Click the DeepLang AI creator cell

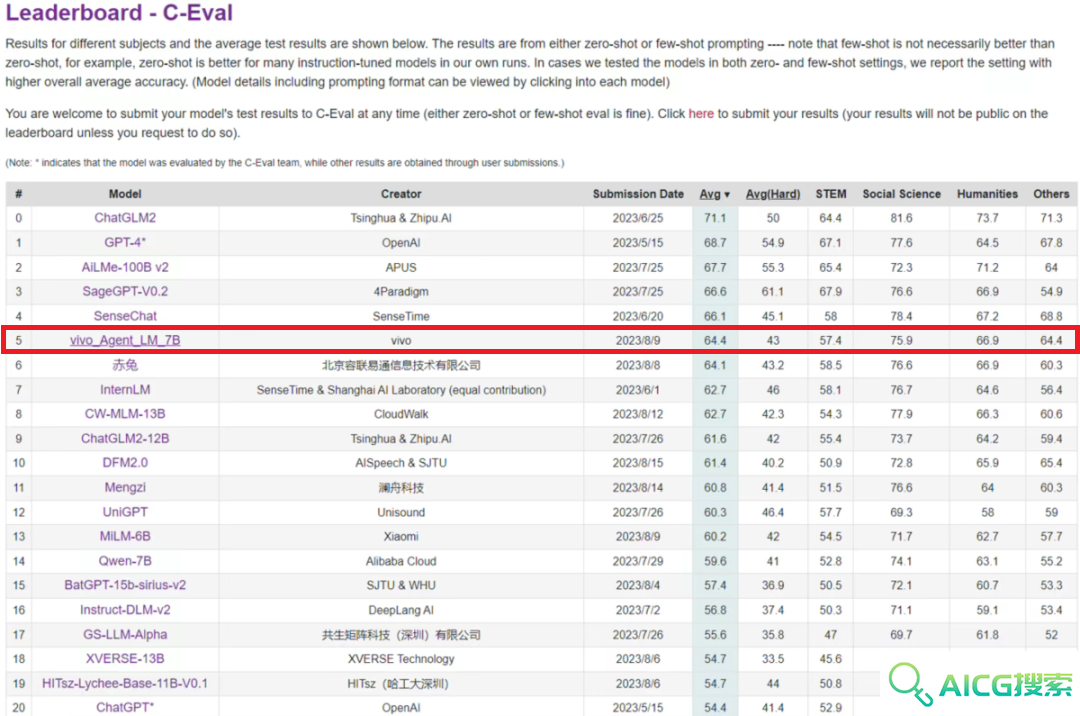(401, 610)
